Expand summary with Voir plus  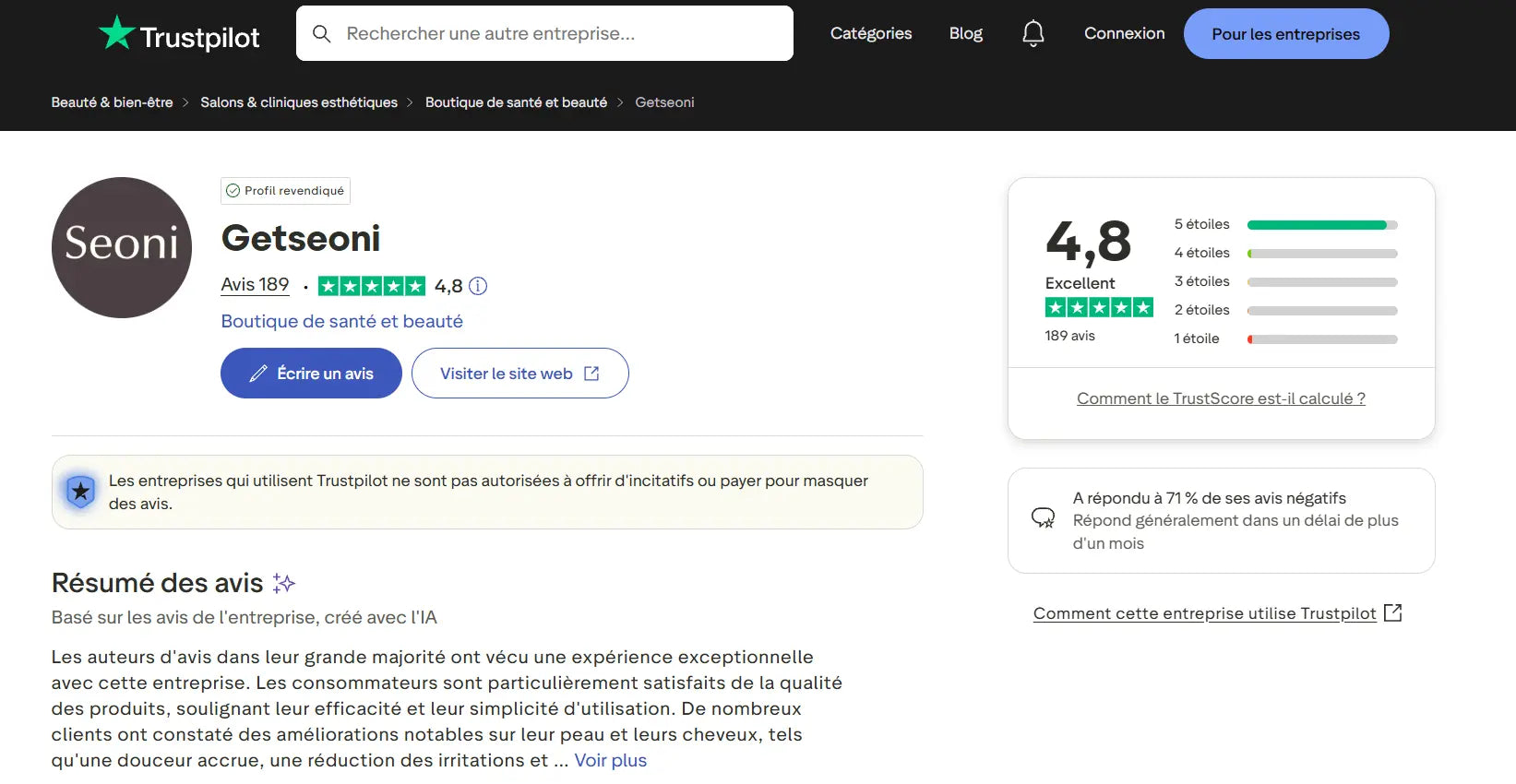(610, 760)
